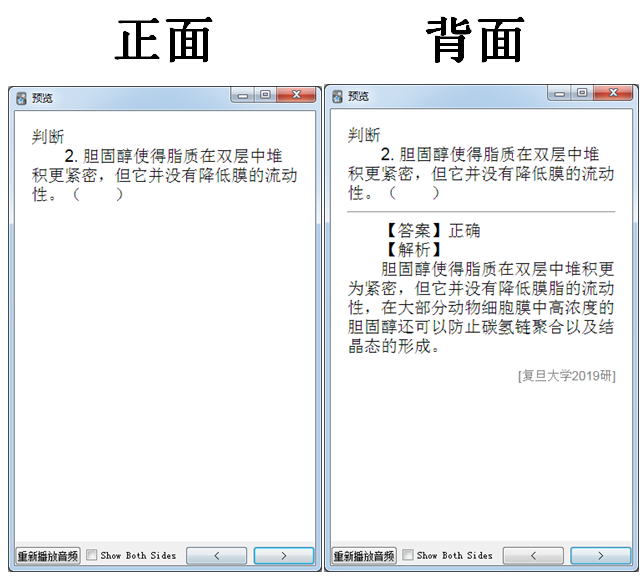
Task: Click the 预览 title of the left window
Action: tap(42, 98)
